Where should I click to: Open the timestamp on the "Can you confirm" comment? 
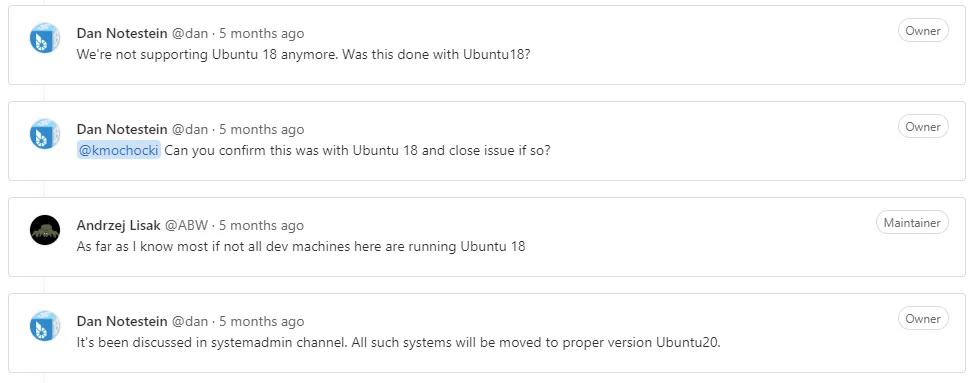point(262,129)
